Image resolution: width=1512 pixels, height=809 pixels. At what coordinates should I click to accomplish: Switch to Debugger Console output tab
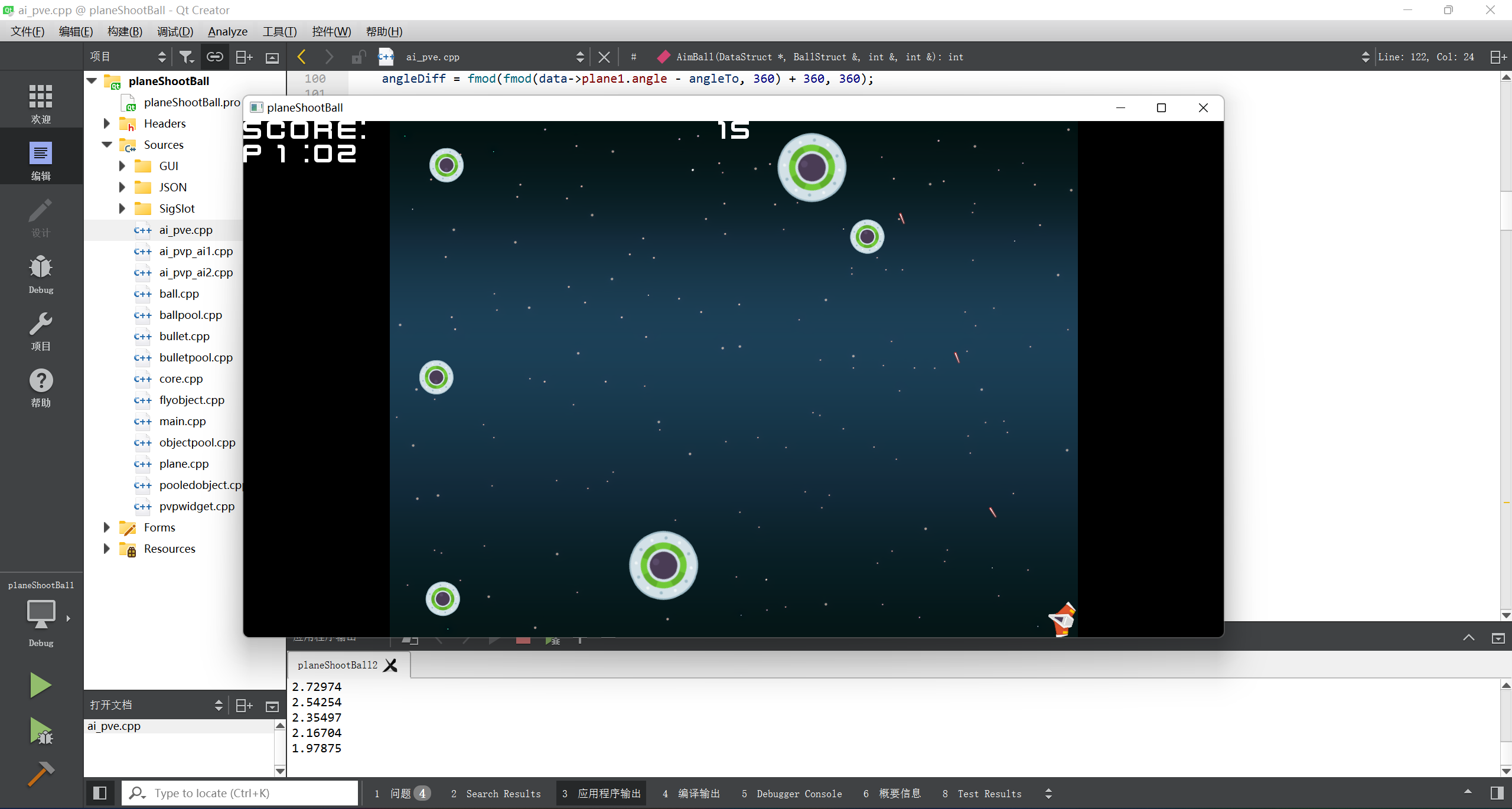tap(792, 794)
